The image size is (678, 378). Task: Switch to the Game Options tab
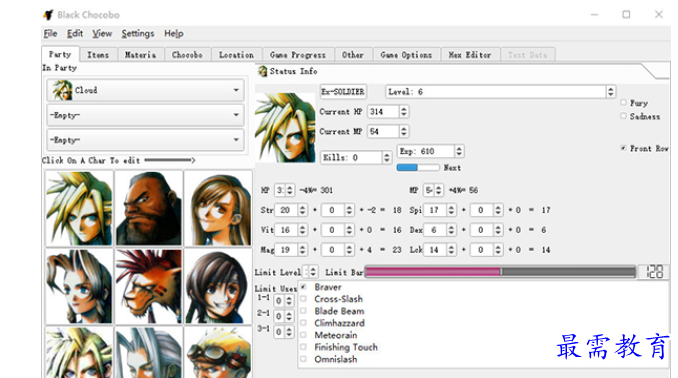tap(406, 55)
